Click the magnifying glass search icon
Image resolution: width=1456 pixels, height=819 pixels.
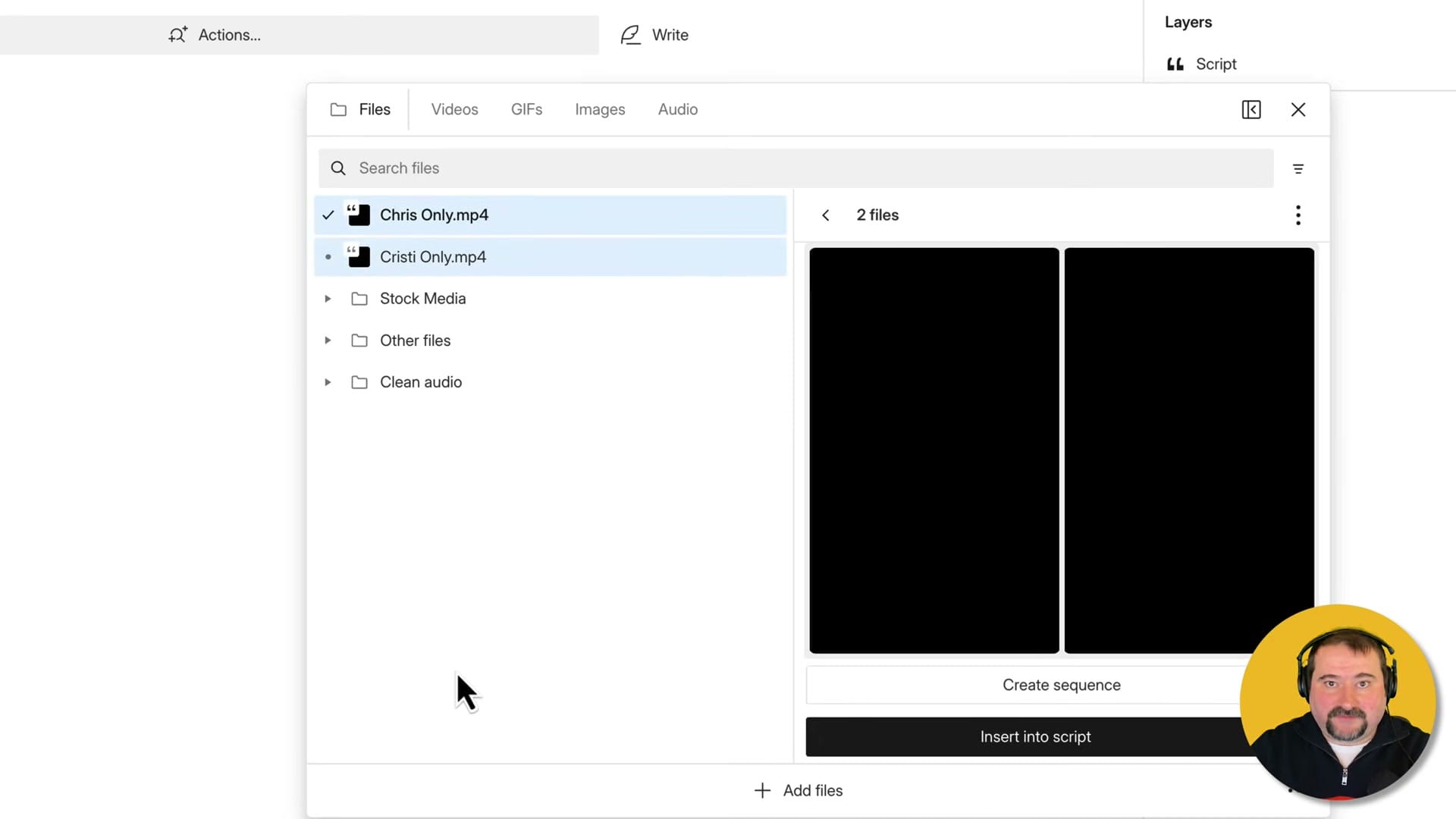pyautogui.click(x=337, y=168)
